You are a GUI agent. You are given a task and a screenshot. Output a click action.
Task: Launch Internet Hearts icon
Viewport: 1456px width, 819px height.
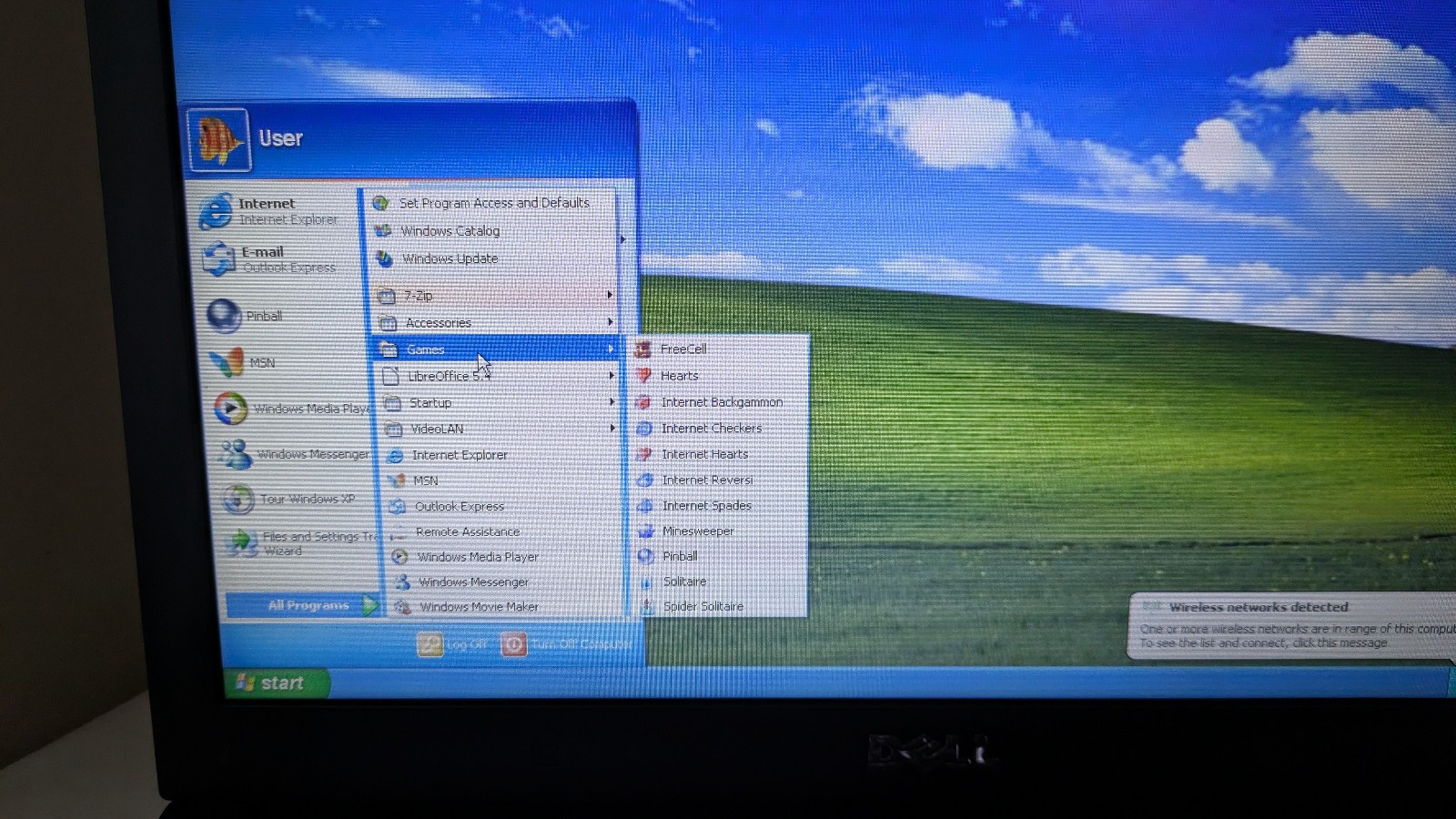tap(644, 454)
